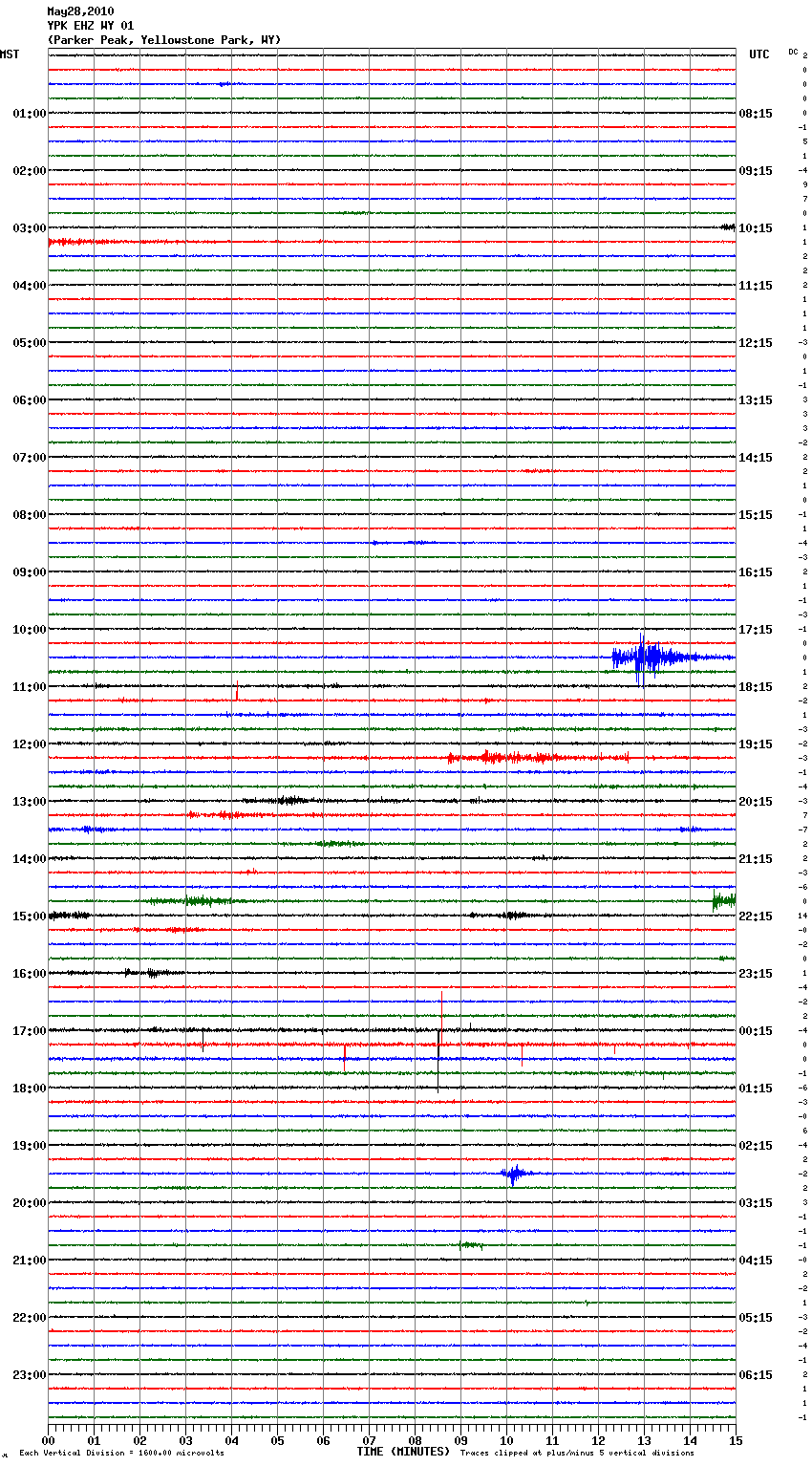Click the small green event after 20:00 MST
The image size is (812, 1466).
click(471, 1245)
